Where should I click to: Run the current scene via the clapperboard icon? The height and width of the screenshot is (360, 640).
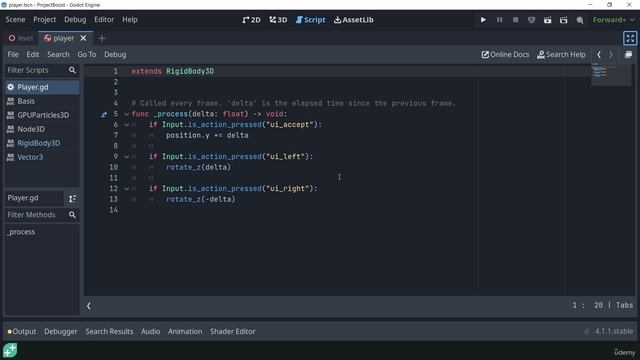(547, 20)
